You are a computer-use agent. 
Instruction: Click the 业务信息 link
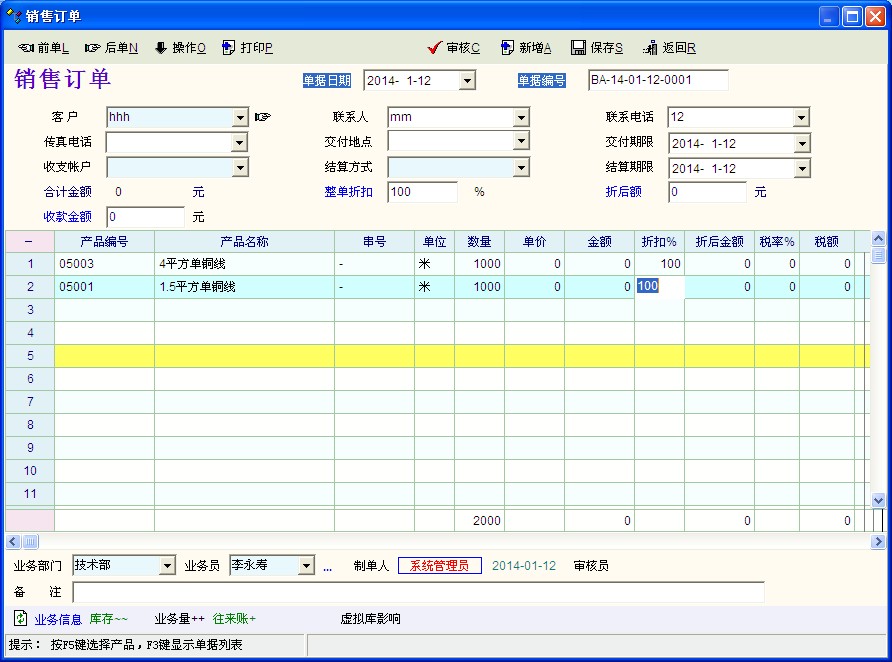(x=58, y=619)
